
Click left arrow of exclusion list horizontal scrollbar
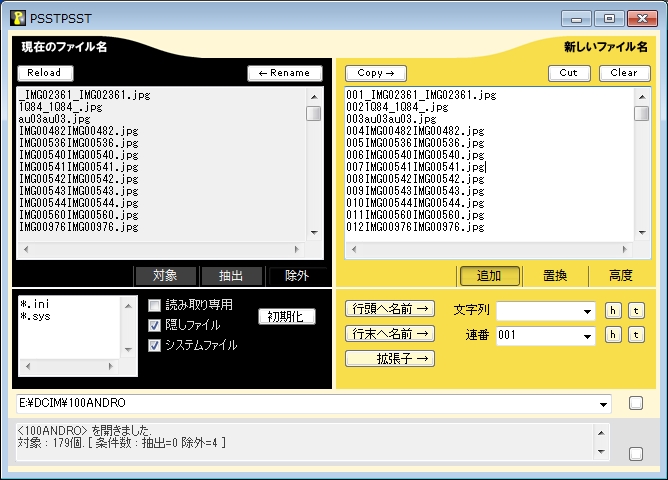coord(28,366)
